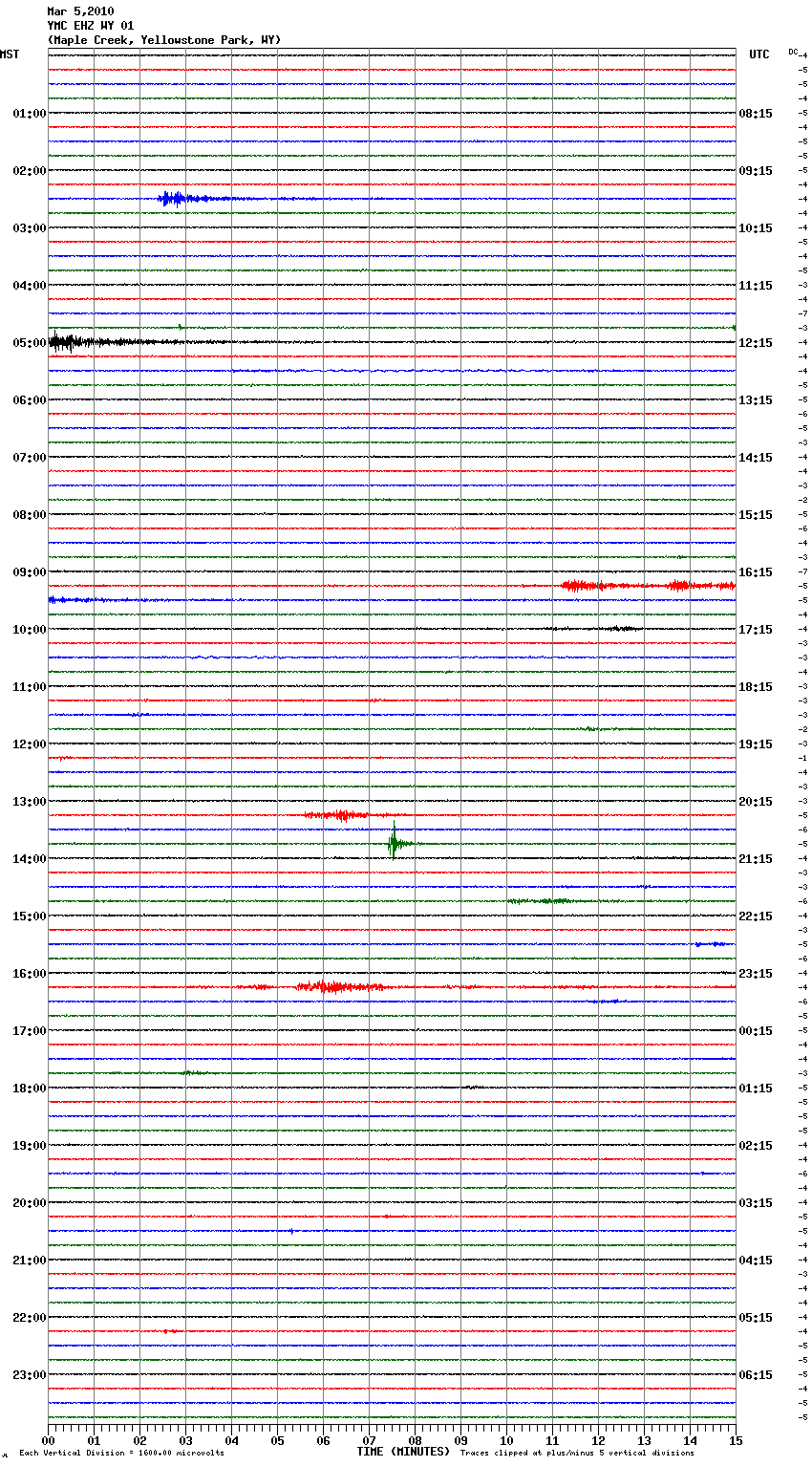Click the '09:15' UTC time label
812x1466 pixels.
point(756,171)
